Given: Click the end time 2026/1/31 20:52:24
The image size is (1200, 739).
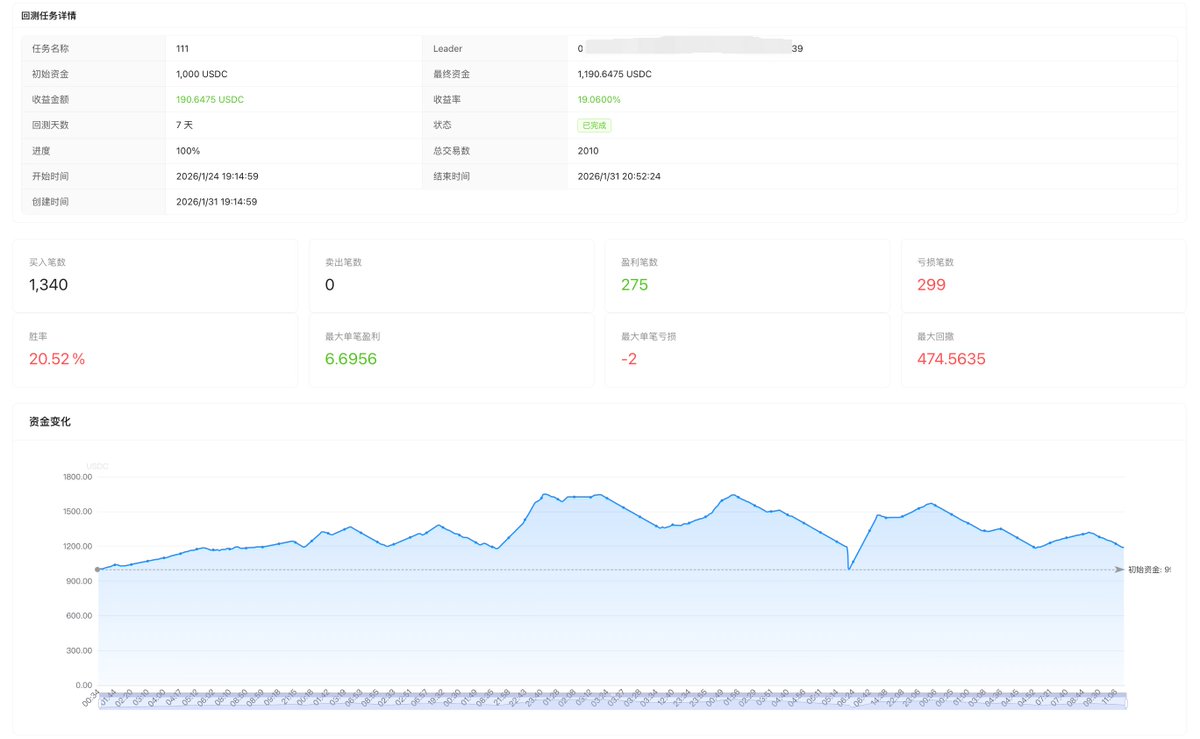Looking at the screenshot, I should pyautogui.click(x=619, y=176).
